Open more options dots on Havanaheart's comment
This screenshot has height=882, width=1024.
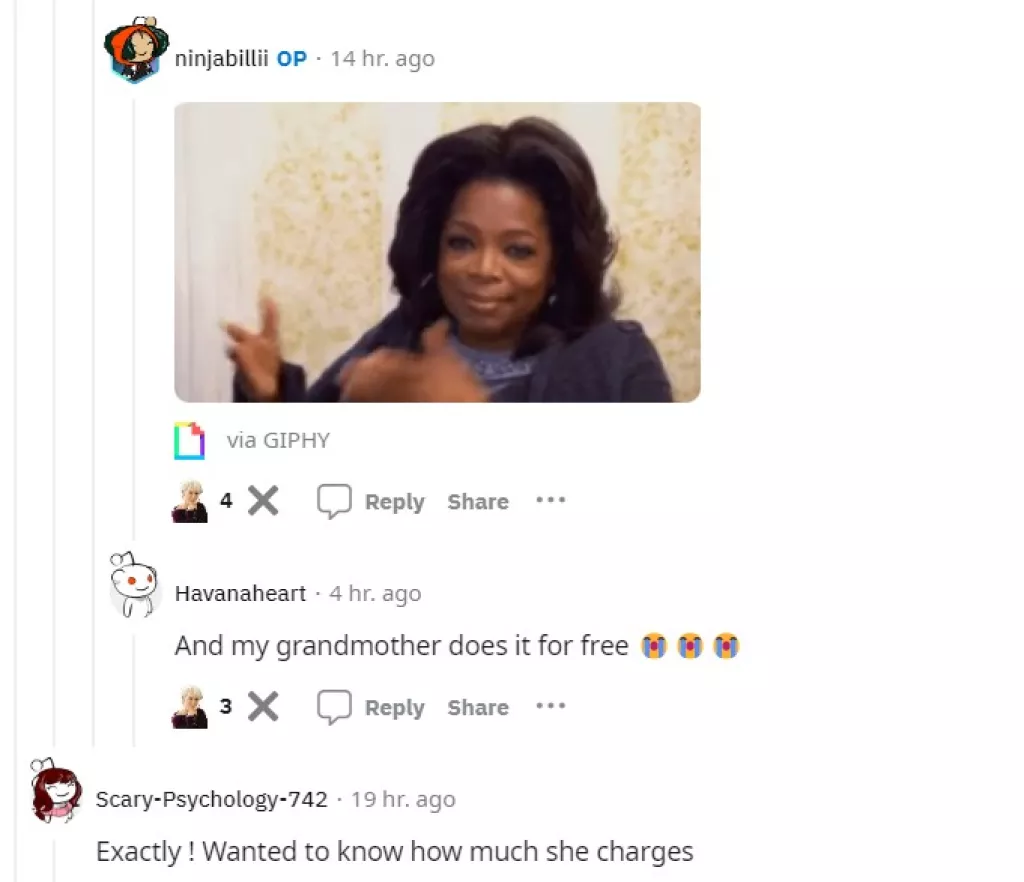pos(551,706)
